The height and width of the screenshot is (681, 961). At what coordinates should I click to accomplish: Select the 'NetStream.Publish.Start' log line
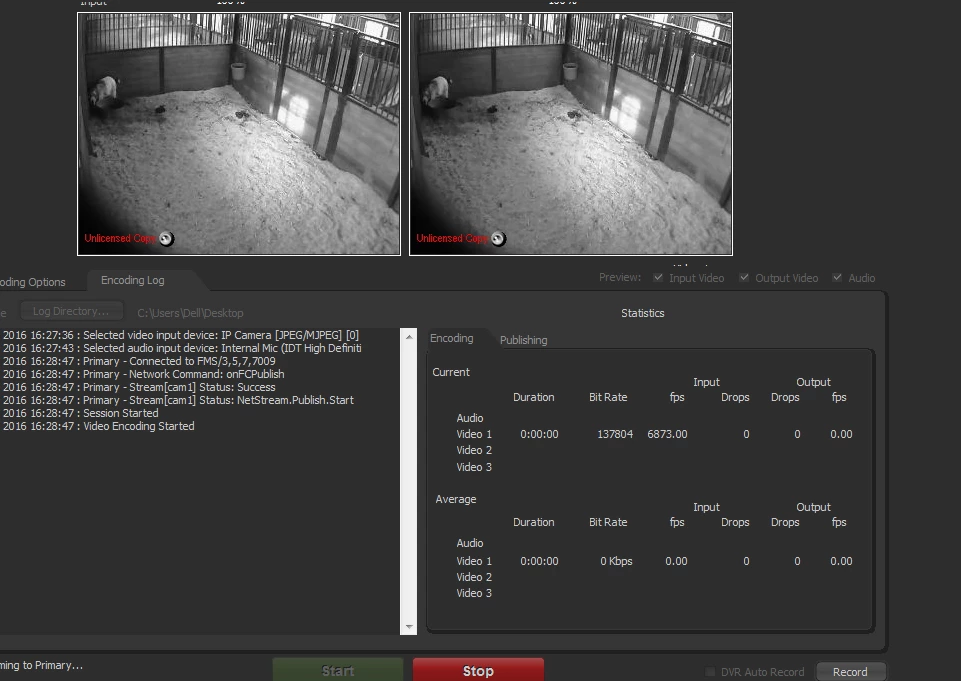(178, 400)
